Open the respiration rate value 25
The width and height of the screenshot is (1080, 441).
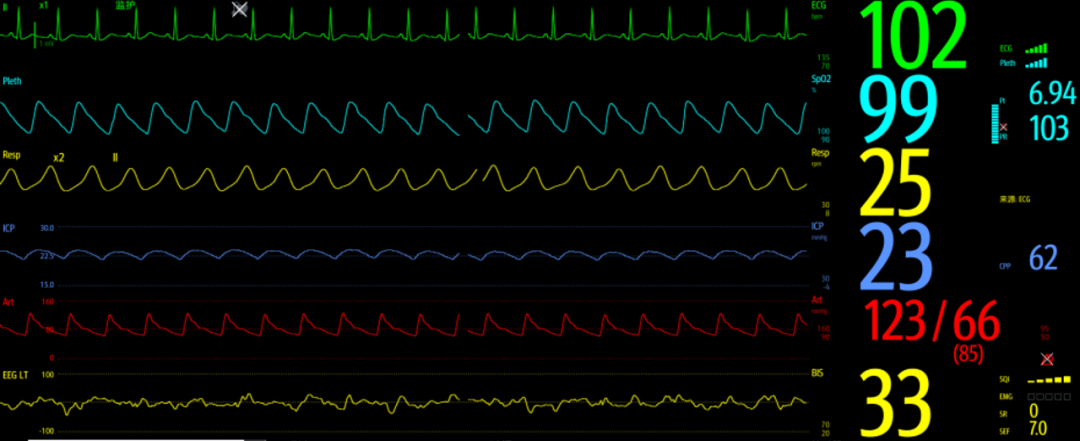click(895, 183)
